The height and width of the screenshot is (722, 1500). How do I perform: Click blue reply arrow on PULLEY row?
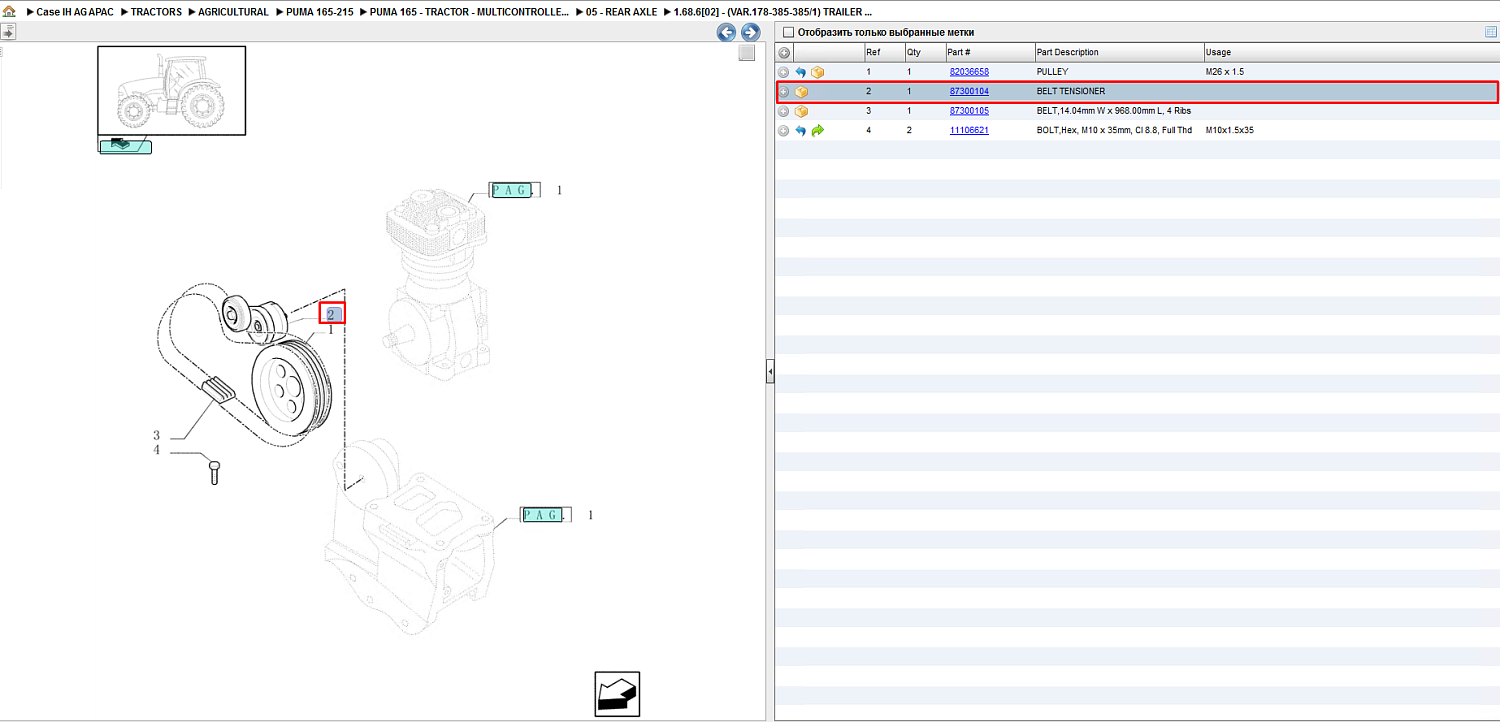(800, 72)
